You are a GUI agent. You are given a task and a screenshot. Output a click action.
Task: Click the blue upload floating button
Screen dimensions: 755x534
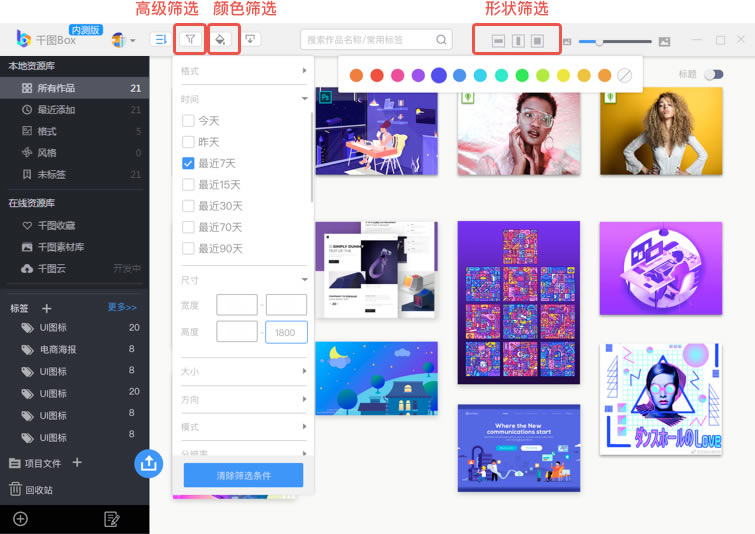coord(148,464)
